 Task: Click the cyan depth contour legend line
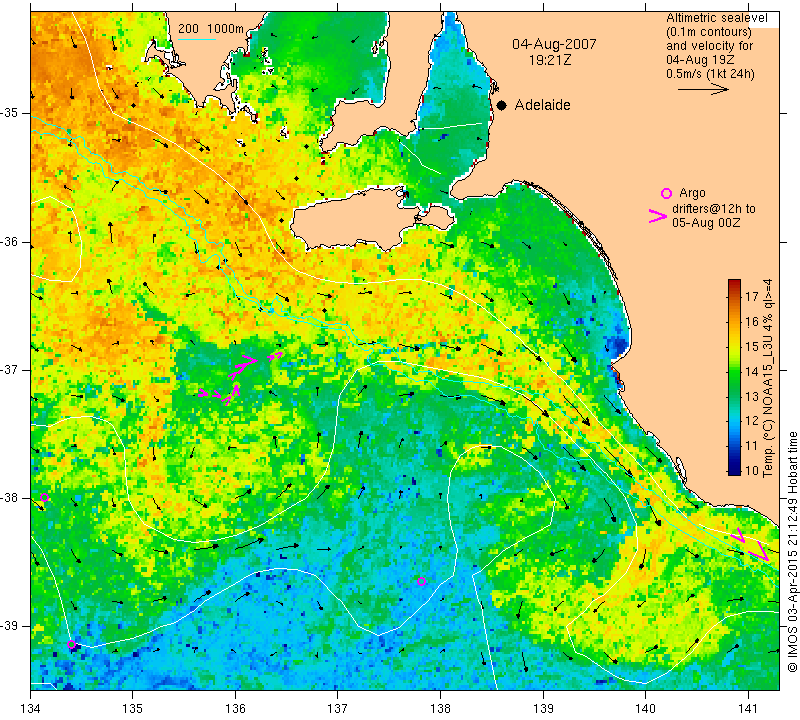click(197, 39)
